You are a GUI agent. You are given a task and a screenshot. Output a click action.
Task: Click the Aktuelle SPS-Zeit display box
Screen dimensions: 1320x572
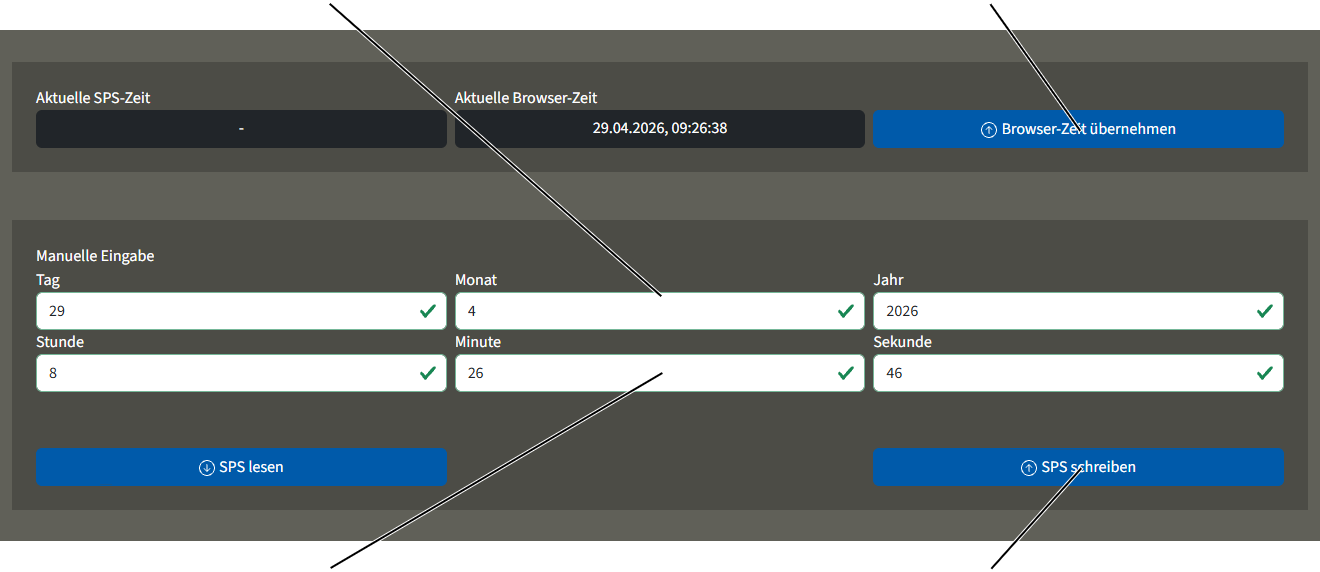(241, 129)
